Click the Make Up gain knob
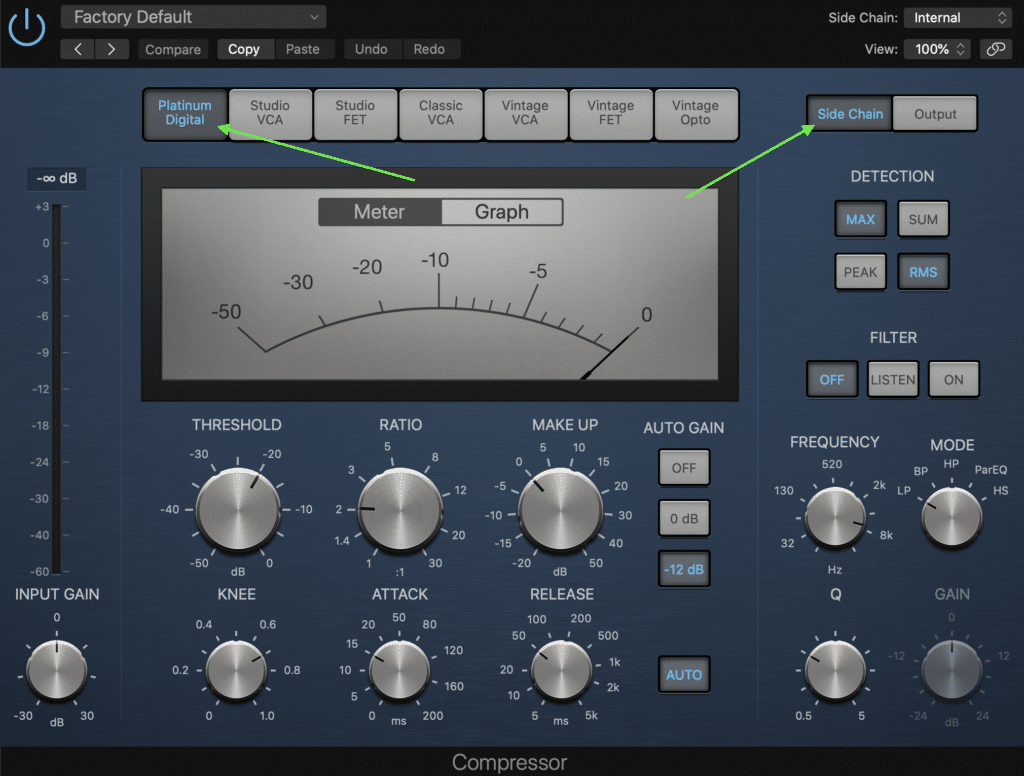 (x=560, y=509)
